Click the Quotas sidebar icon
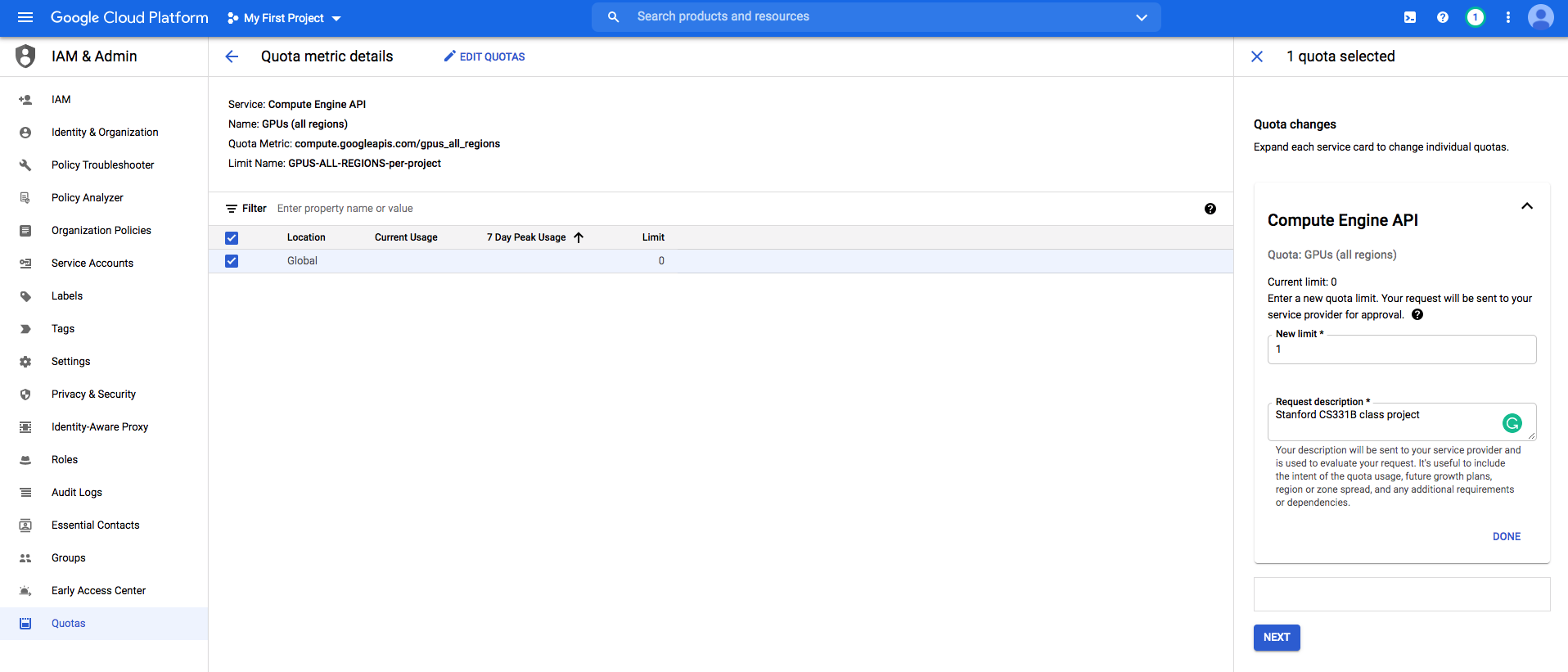Image resolution: width=1568 pixels, height=672 pixels. [25, 624]
